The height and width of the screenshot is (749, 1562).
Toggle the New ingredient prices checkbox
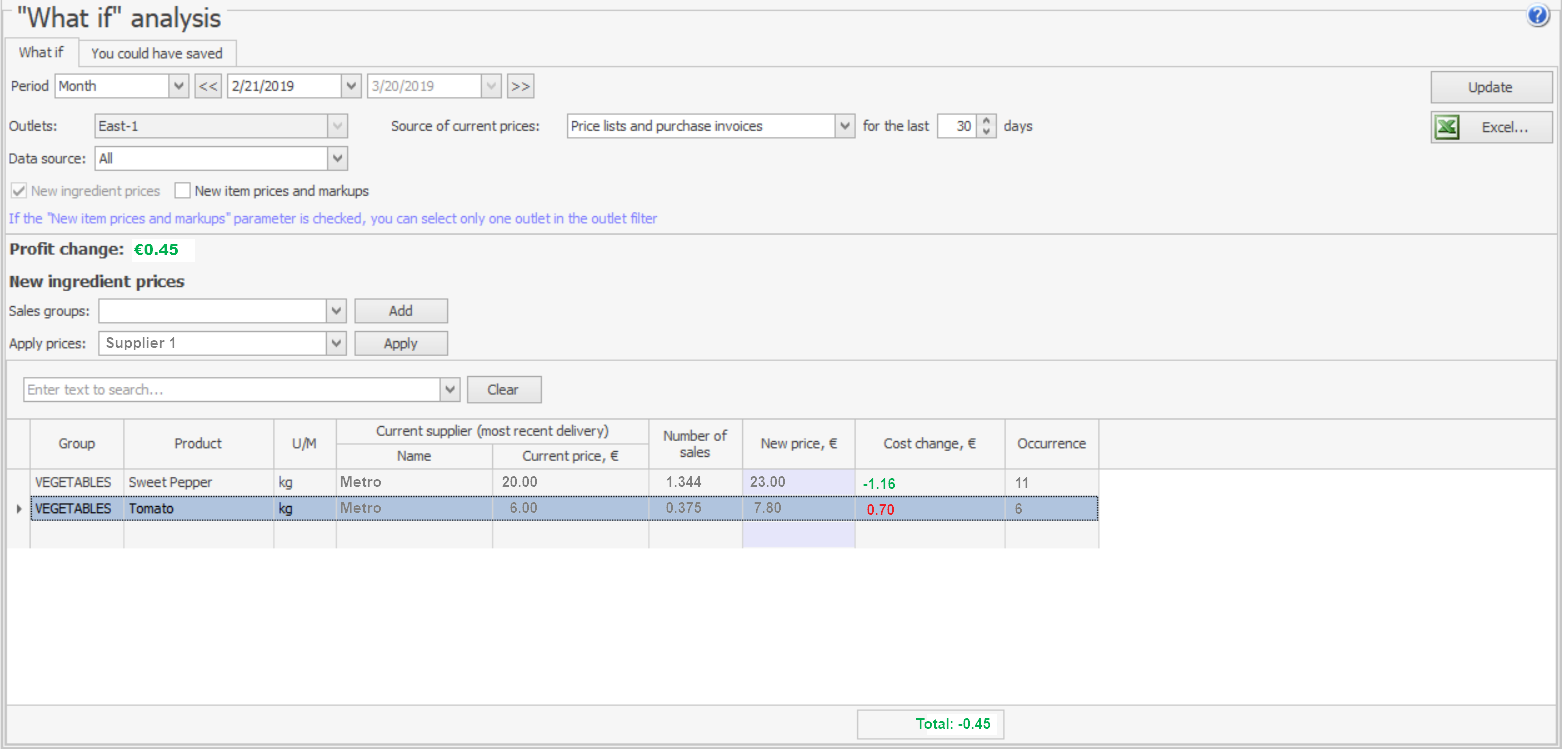click(x=18, y=191)
